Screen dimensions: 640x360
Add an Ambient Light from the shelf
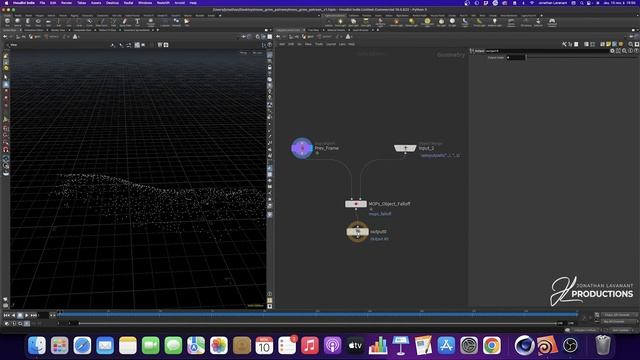495,22
